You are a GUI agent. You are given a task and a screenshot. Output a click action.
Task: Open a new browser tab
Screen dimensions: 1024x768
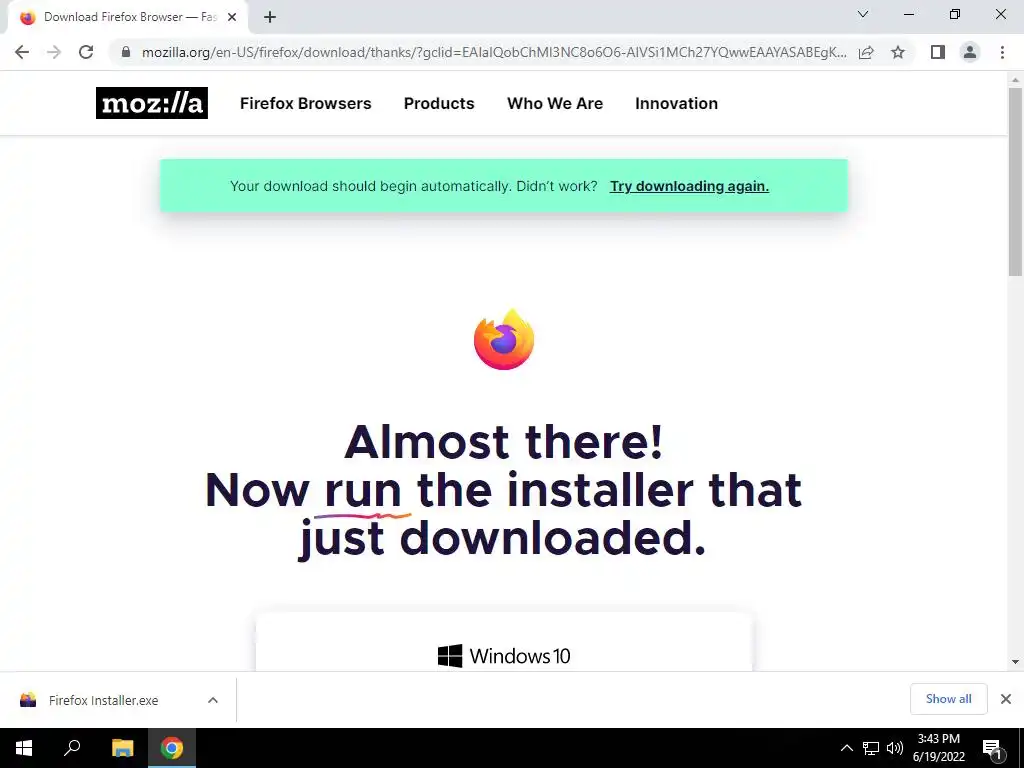[270, 18]
